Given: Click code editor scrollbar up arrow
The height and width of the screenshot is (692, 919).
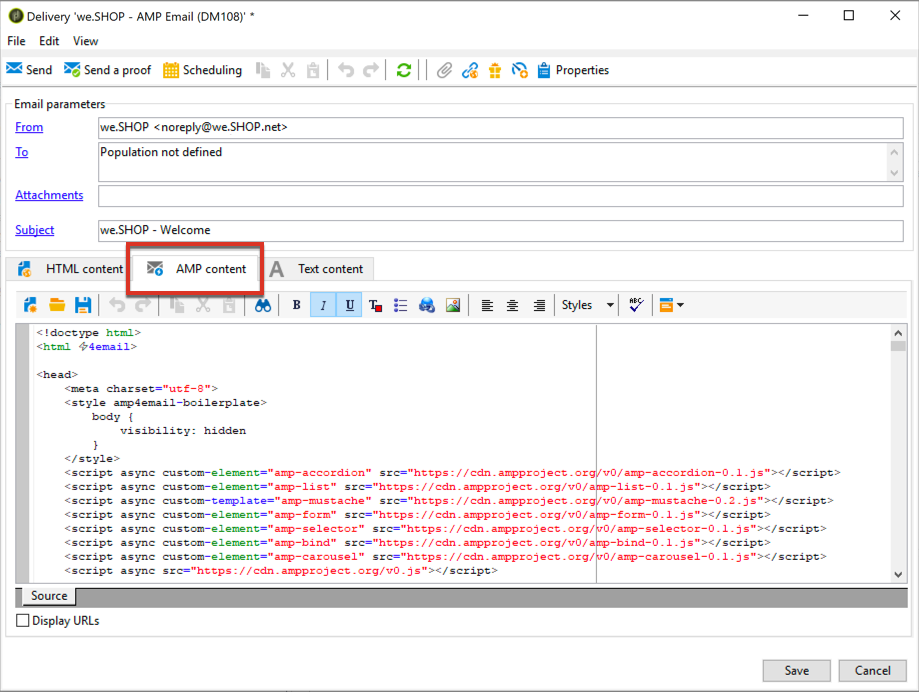Looking at the screenshot, I should coord(898,332).
